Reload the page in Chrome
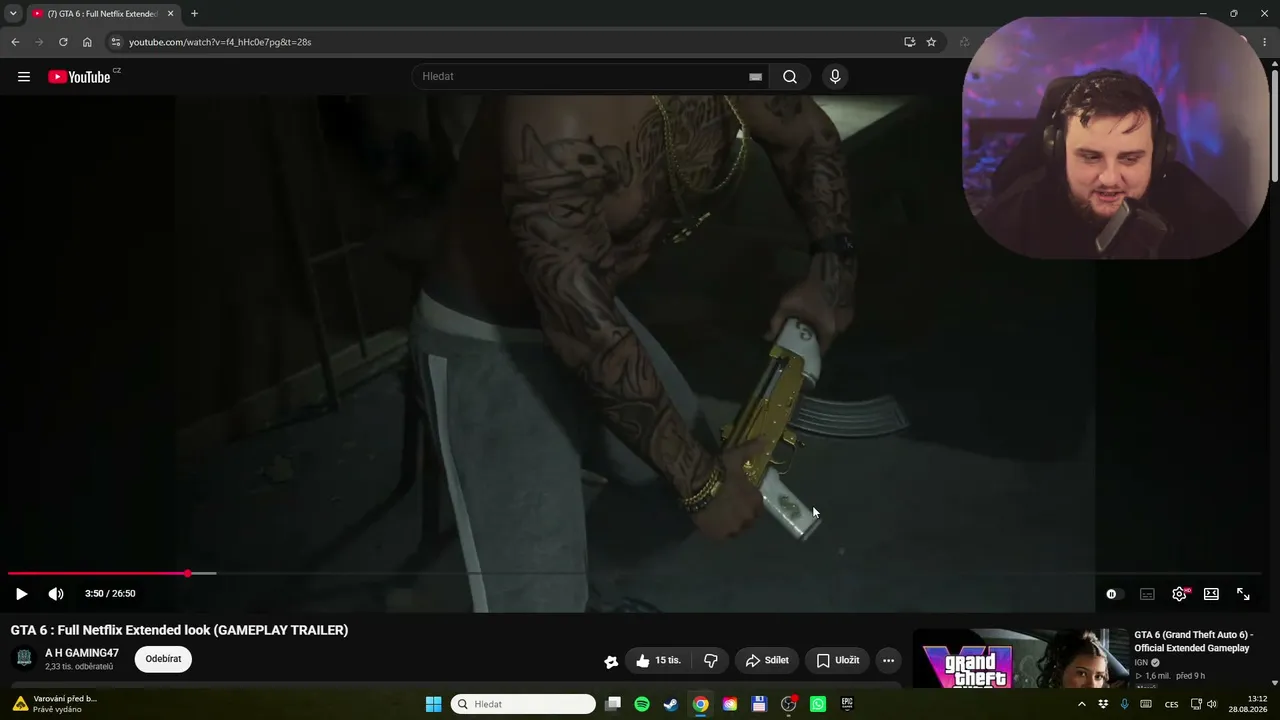 pos(63,42)
